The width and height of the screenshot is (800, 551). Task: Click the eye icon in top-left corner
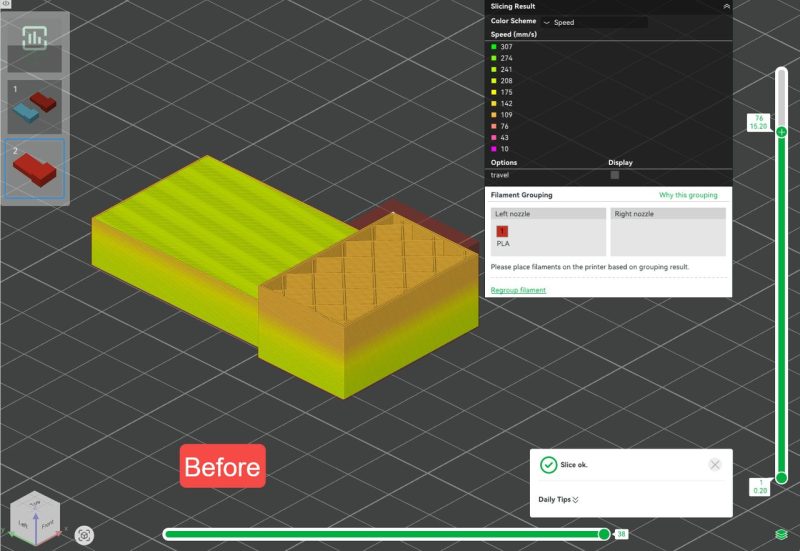[x=6, y=5]
